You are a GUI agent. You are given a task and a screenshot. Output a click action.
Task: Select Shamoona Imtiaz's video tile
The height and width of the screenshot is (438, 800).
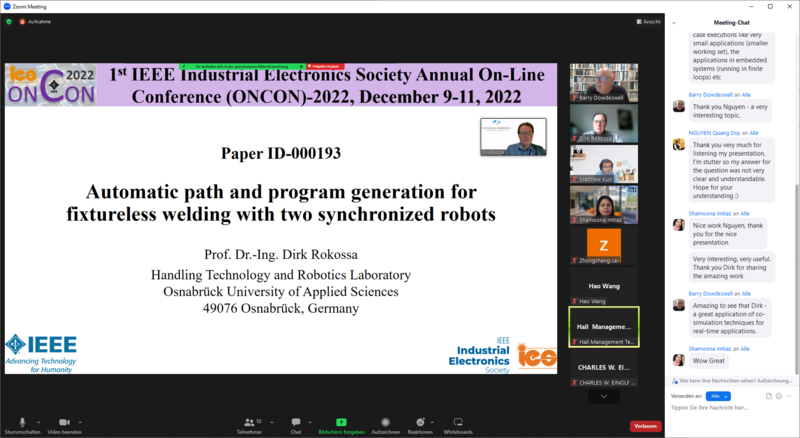(604, 205)
